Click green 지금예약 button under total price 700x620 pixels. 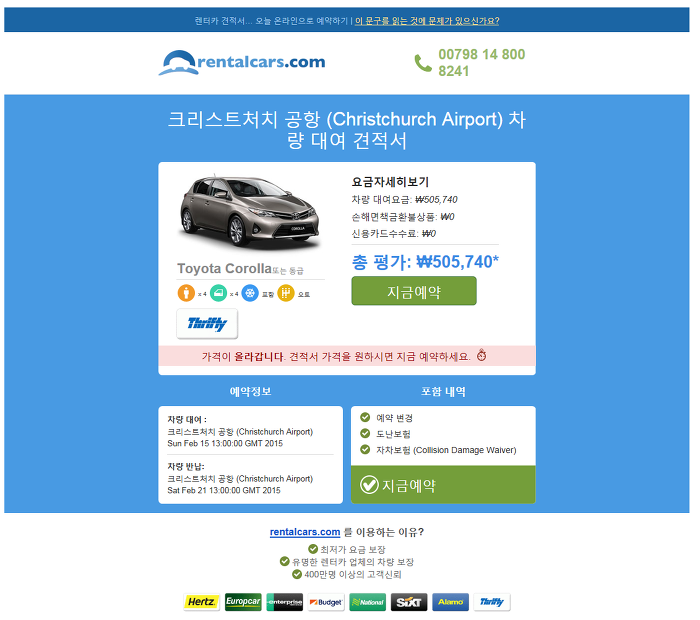click(414, 291)
